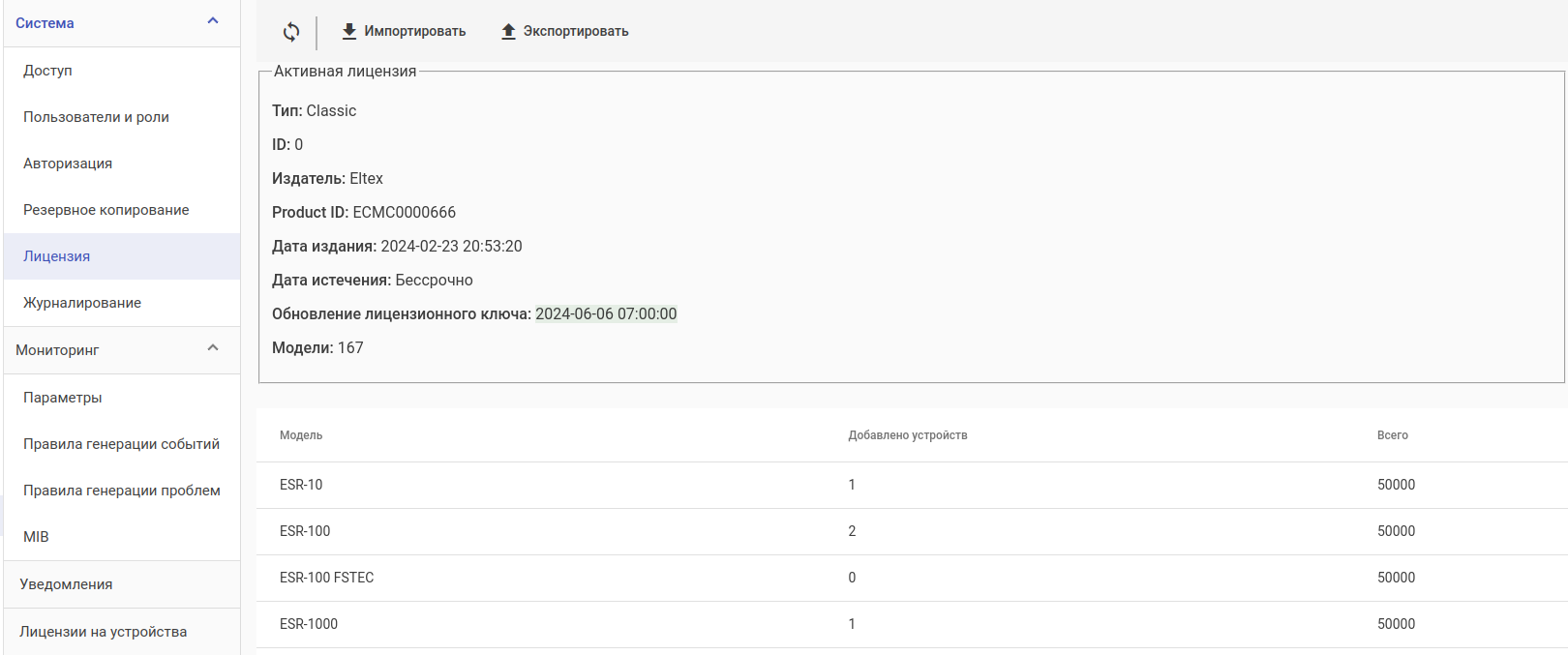Open the Доступ menu item

48,71
